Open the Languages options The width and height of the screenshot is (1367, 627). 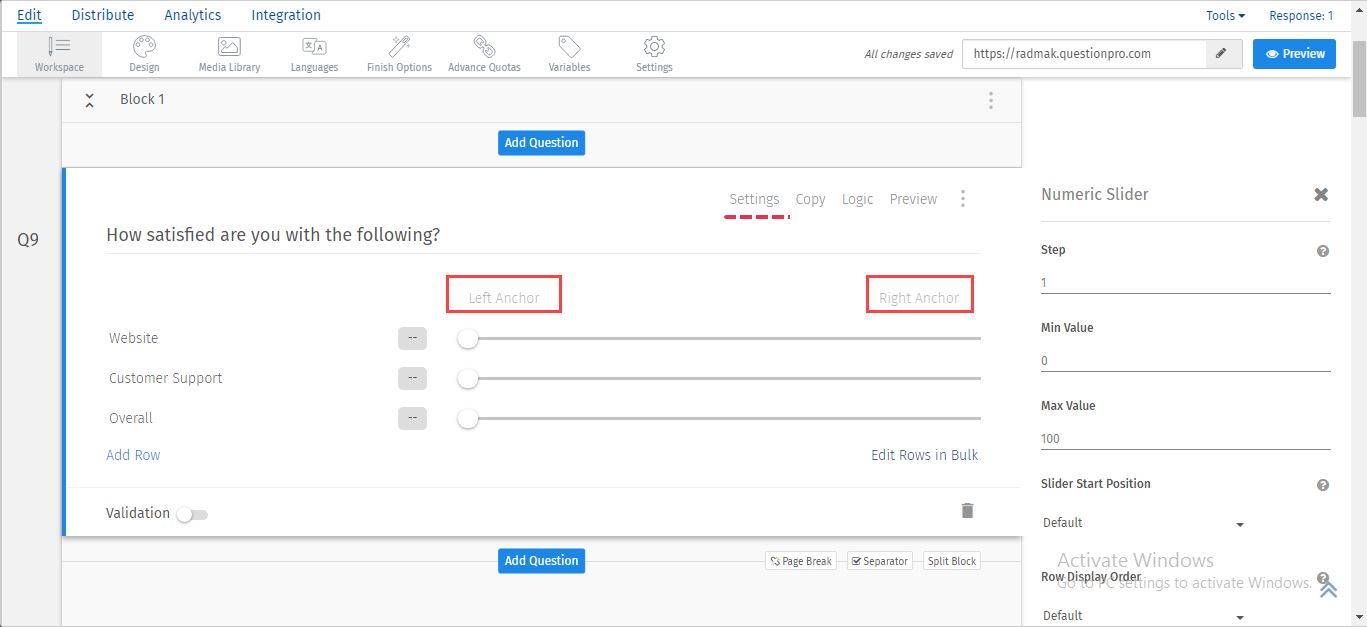pos(314,53)
